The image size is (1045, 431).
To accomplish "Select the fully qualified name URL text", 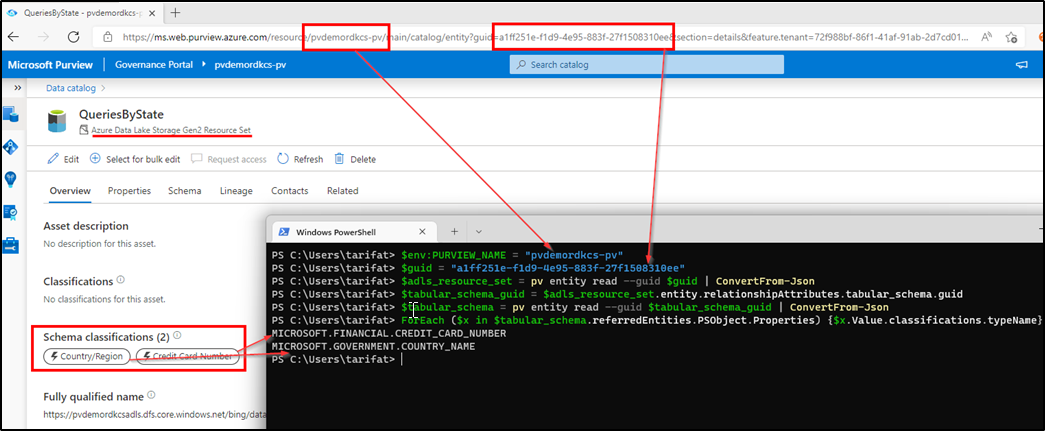I will point(153,414).
